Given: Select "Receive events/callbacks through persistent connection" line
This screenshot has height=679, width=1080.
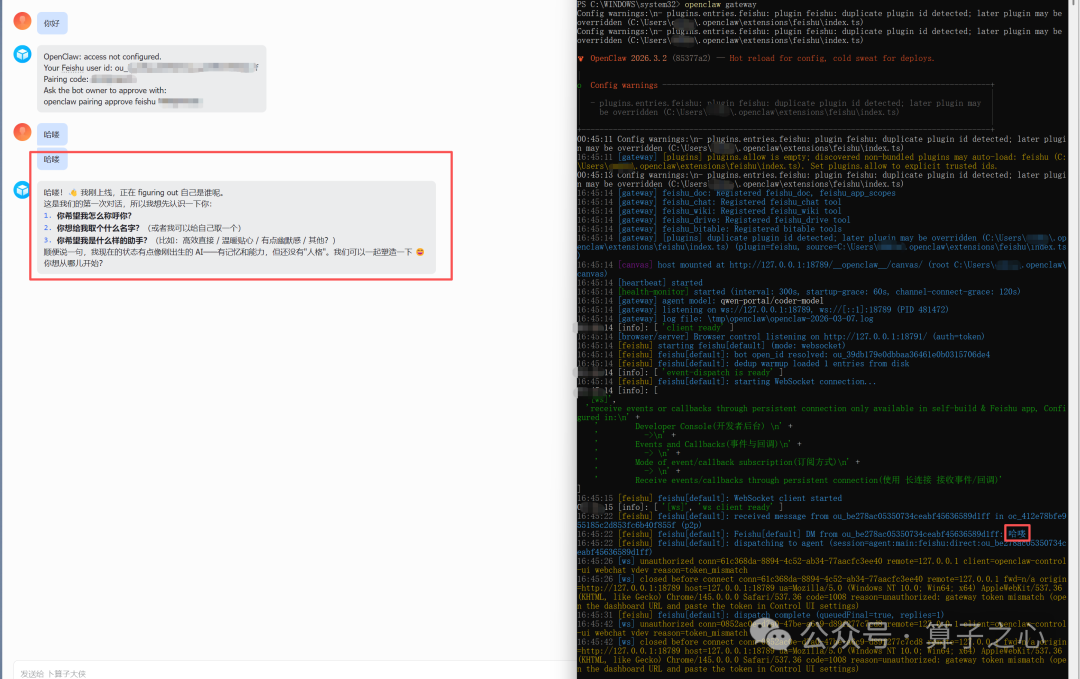Looking at the screenshot, I should pos(818,481).
